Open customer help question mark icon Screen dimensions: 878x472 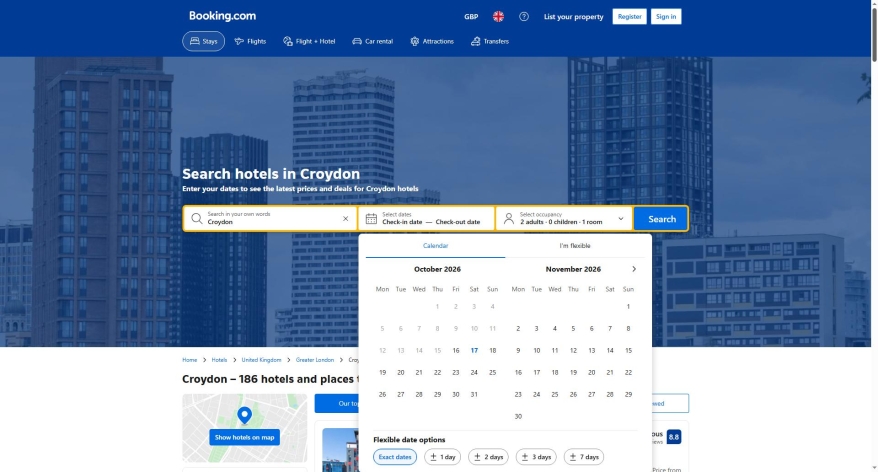click(x=524, y=17)
